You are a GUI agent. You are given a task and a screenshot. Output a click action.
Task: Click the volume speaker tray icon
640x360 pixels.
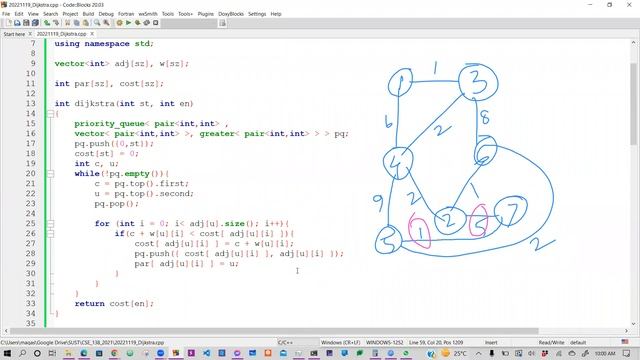tap(531, 353)
